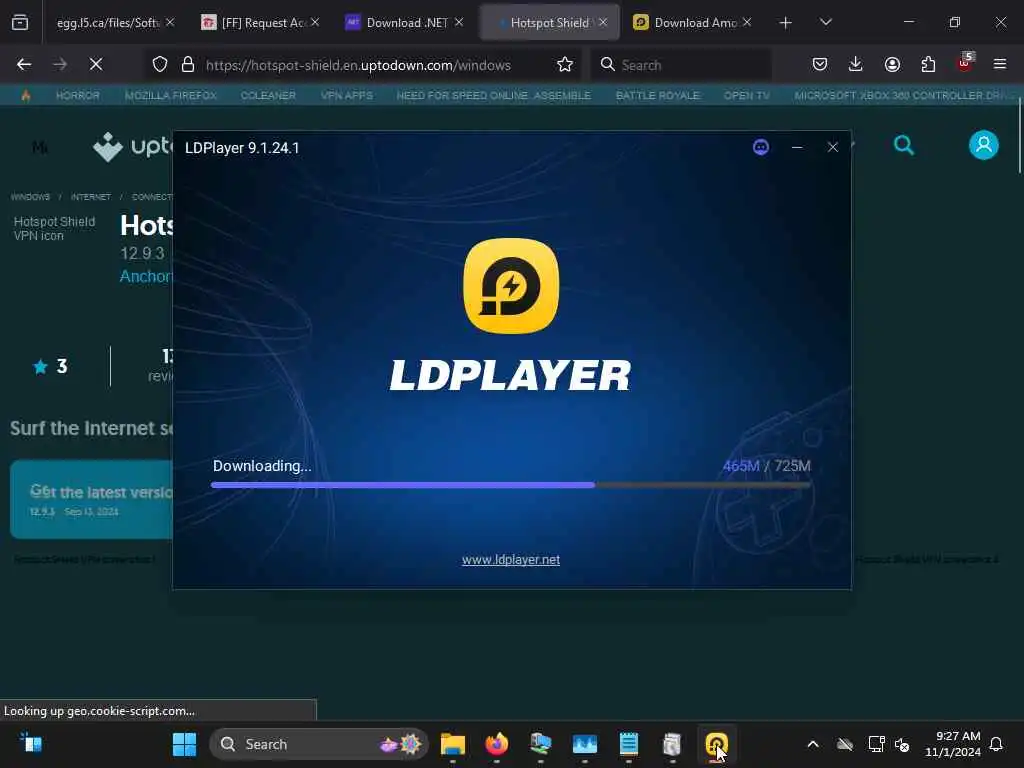The height and width of the screenshot is (768, 1024).
Task: Close the egg.l5.ca tab
Action: [170, 22]
